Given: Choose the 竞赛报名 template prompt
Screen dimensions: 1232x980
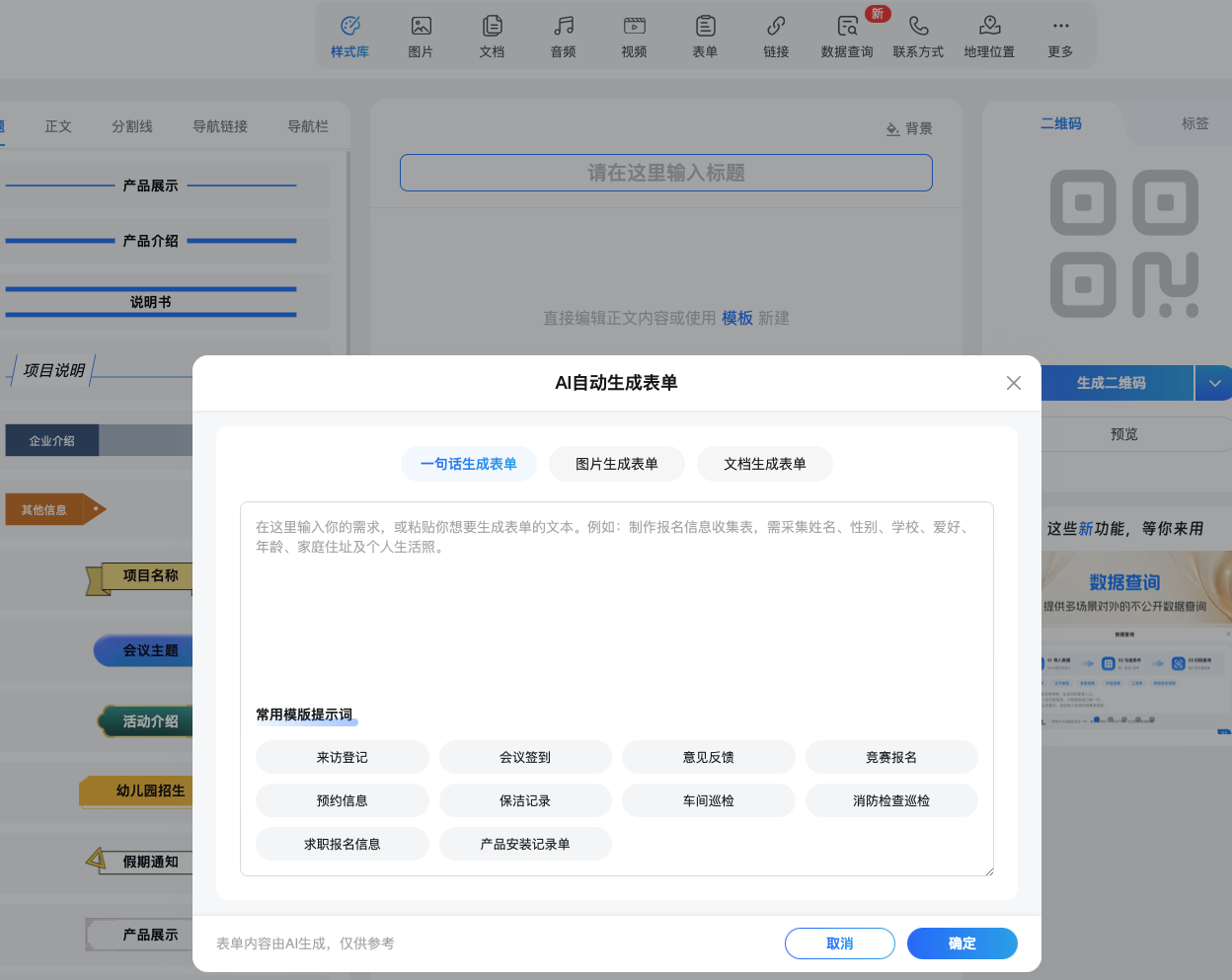Looking at the screenshot, I should coord(891,757).
